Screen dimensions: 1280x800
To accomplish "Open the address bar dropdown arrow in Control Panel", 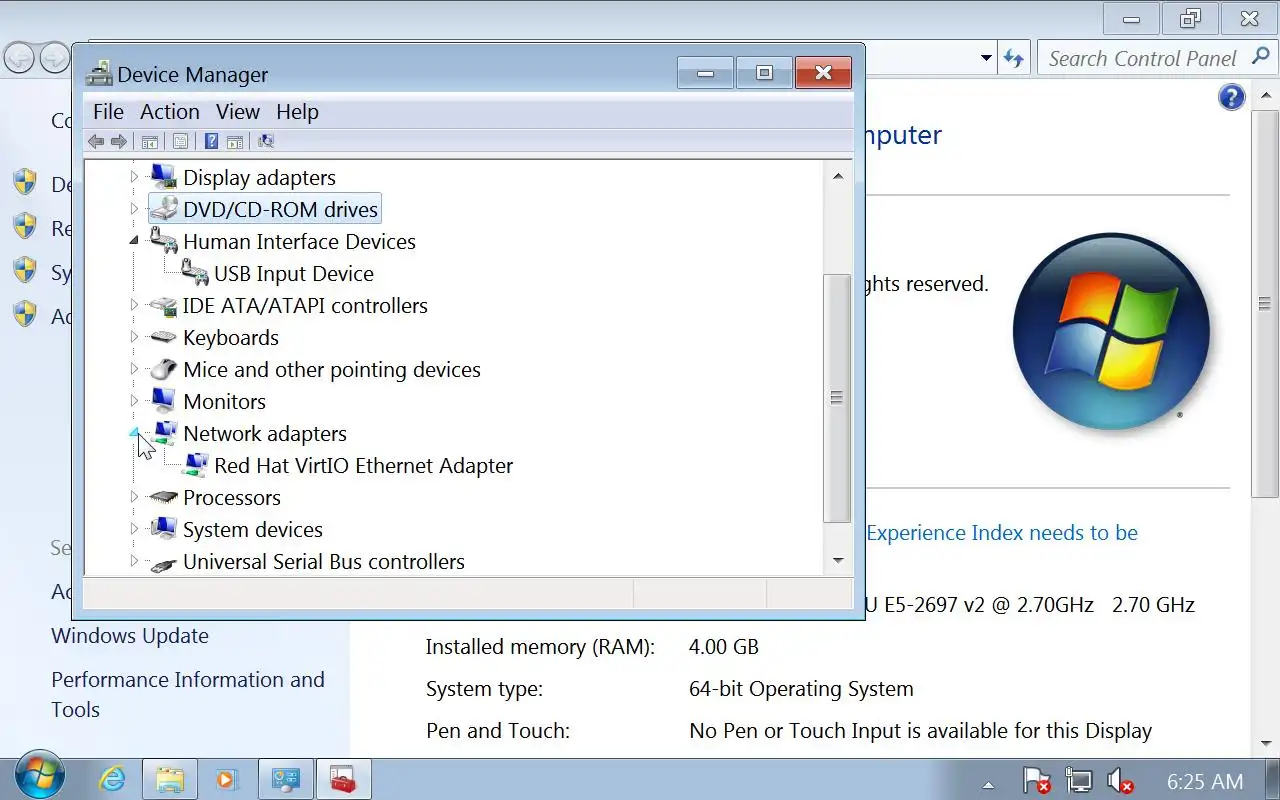I will tap(986, 58).
